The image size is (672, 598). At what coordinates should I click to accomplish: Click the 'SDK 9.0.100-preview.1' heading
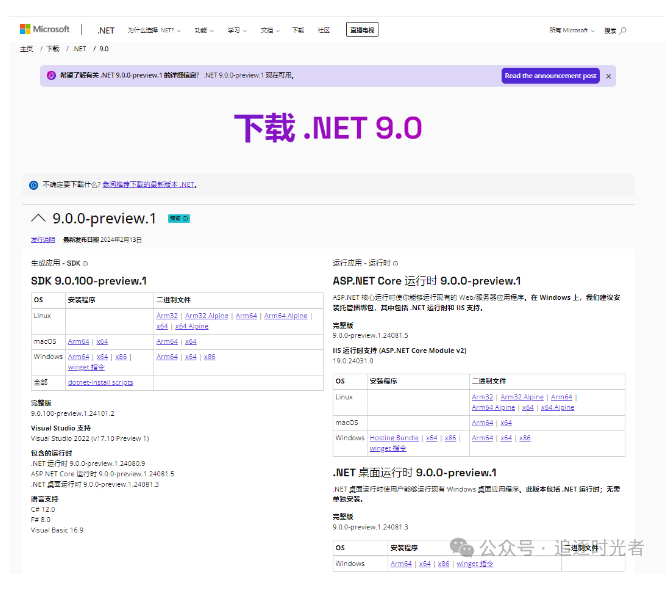89,281
